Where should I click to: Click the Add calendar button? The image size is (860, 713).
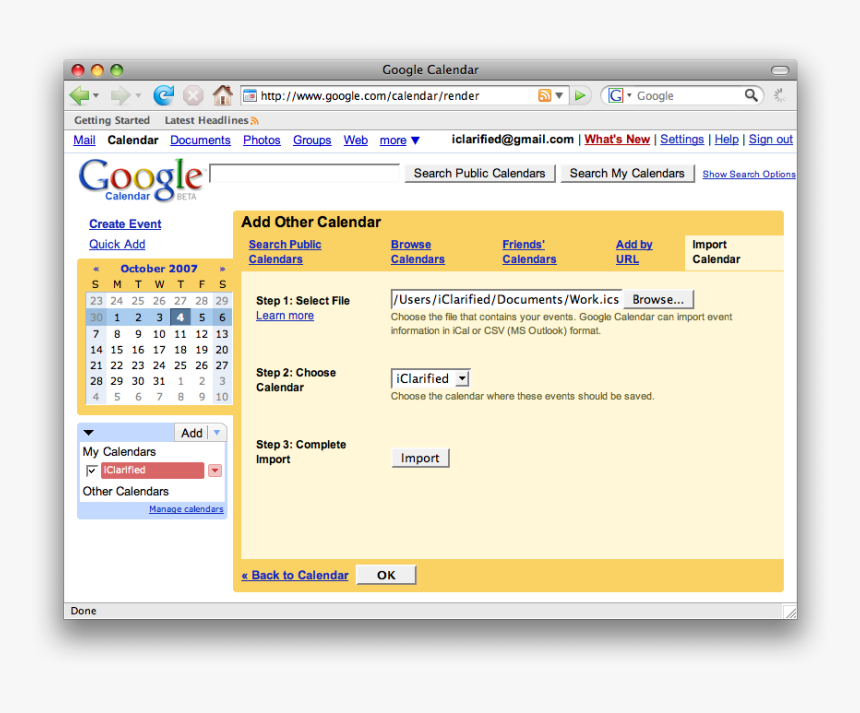tap(192, 433)
